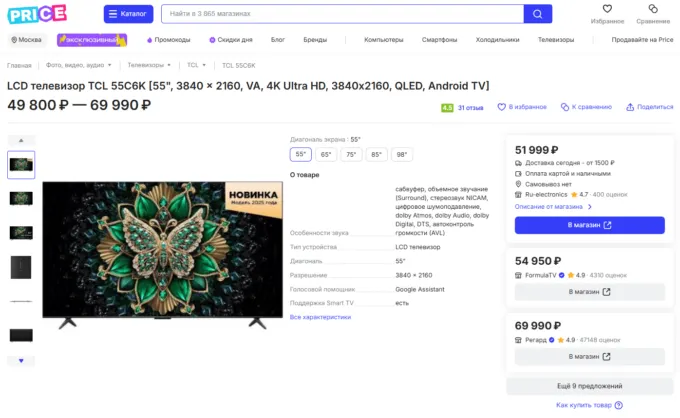The image size is (680, 418).
Task: Click the shop icon beside Регард
Action: (x=518, y=340)
